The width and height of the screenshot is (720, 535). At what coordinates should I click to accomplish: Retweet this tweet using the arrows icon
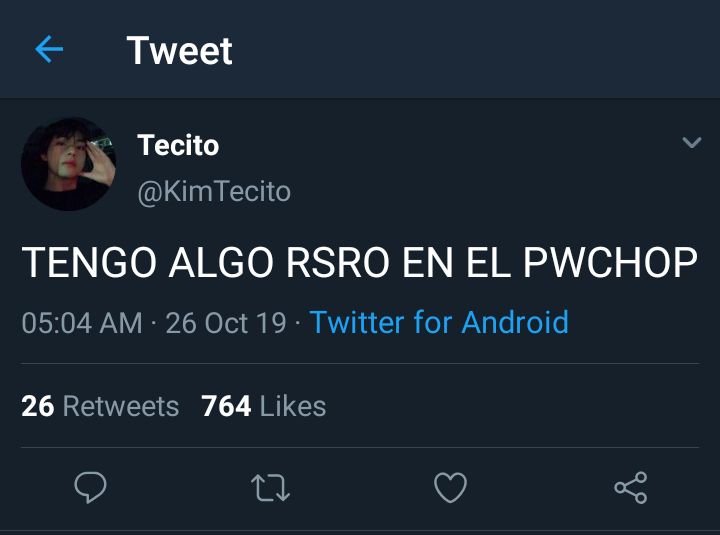270,488
